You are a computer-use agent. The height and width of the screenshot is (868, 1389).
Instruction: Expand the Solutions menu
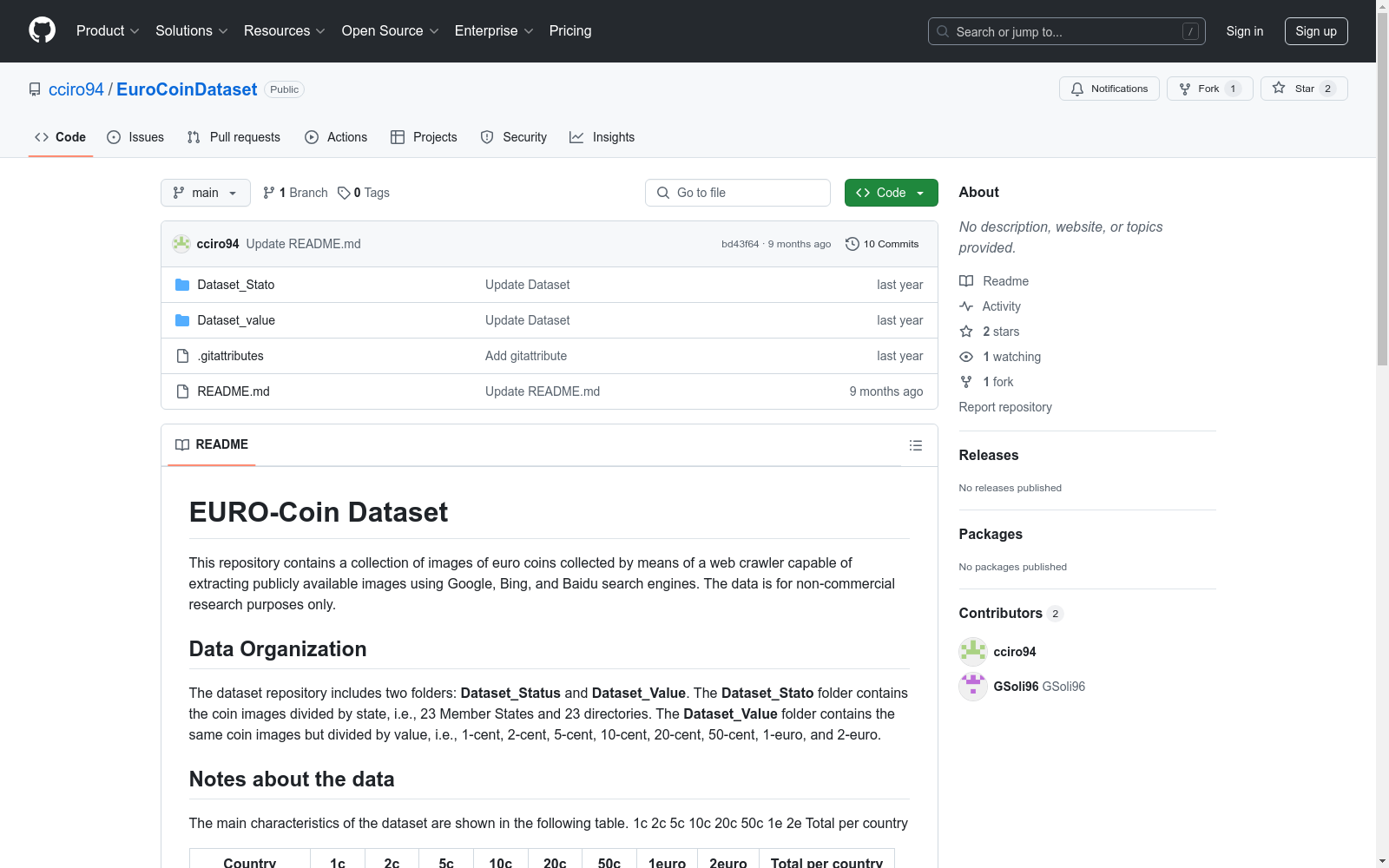tap(192, 31)
